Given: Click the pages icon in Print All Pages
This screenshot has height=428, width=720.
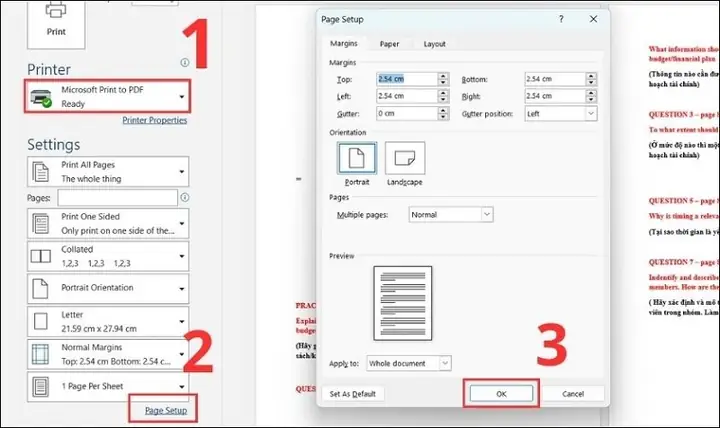Looking at the screenshot, I should click(x=40, y=172).
